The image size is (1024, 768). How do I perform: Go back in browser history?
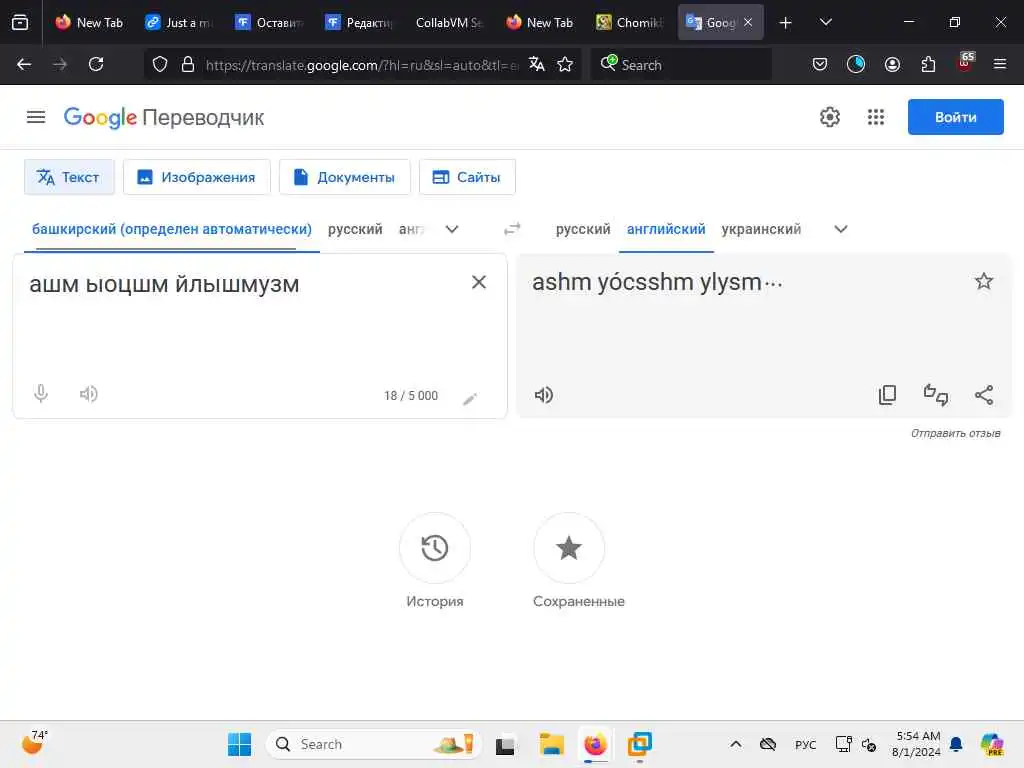click(24, 64)
